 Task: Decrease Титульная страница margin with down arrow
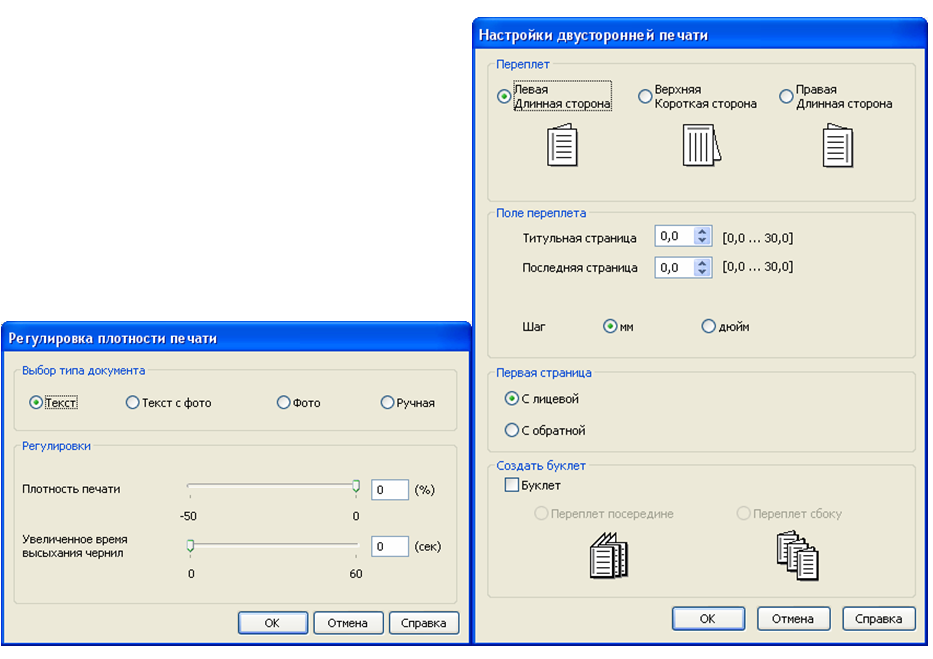click(x=703, y=240)
